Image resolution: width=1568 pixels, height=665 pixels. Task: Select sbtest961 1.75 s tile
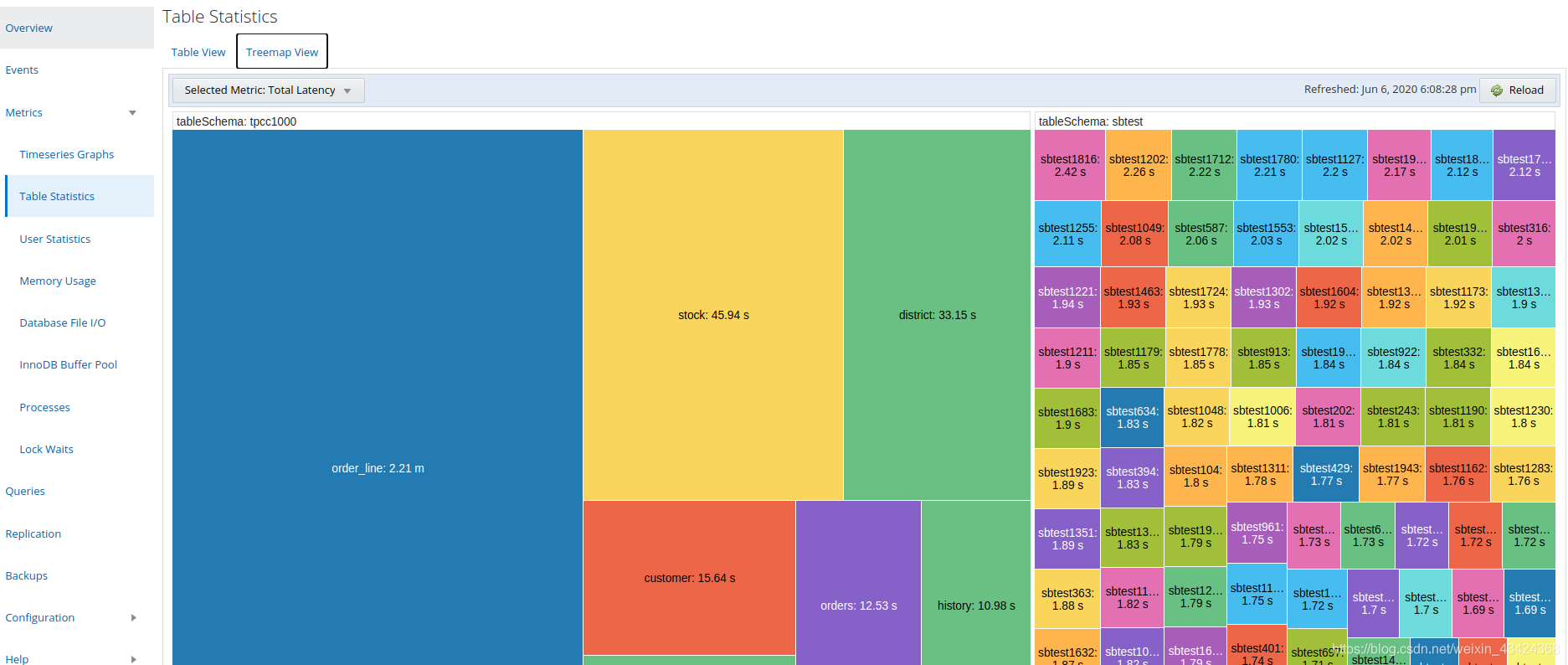coord(1257,533)
